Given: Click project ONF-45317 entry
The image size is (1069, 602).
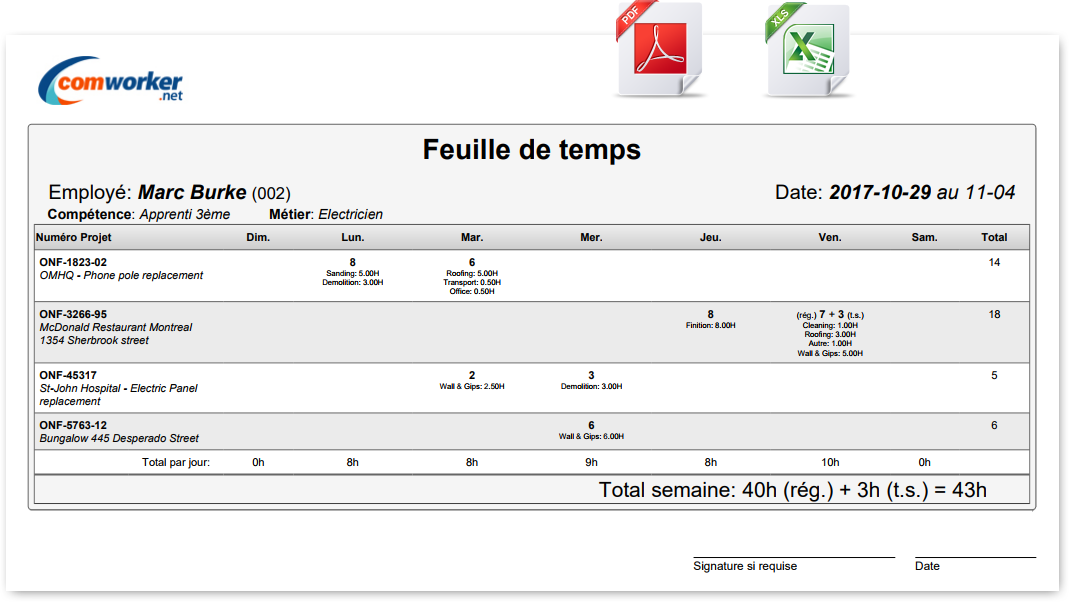Looking at the screenshot, I should click(x=68, y=375).
